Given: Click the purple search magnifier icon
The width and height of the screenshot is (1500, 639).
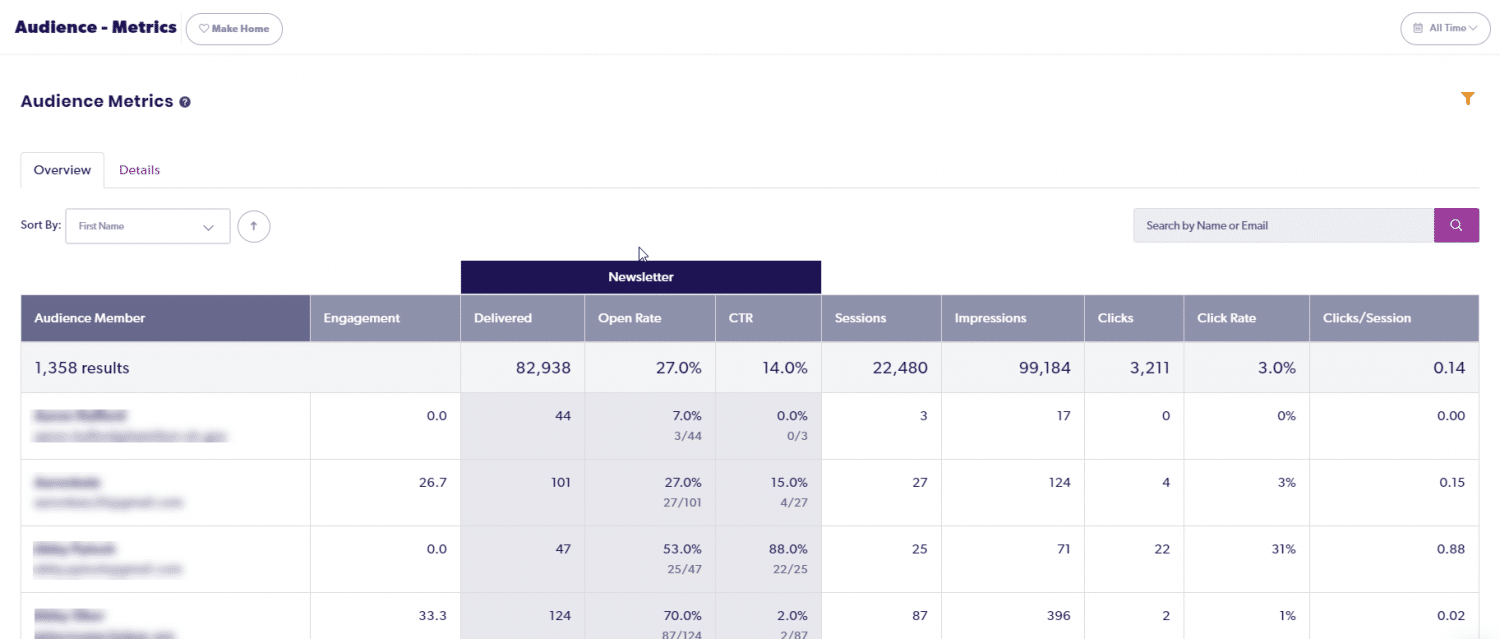Looking at the screenshot, I should tap(1455, 225).
